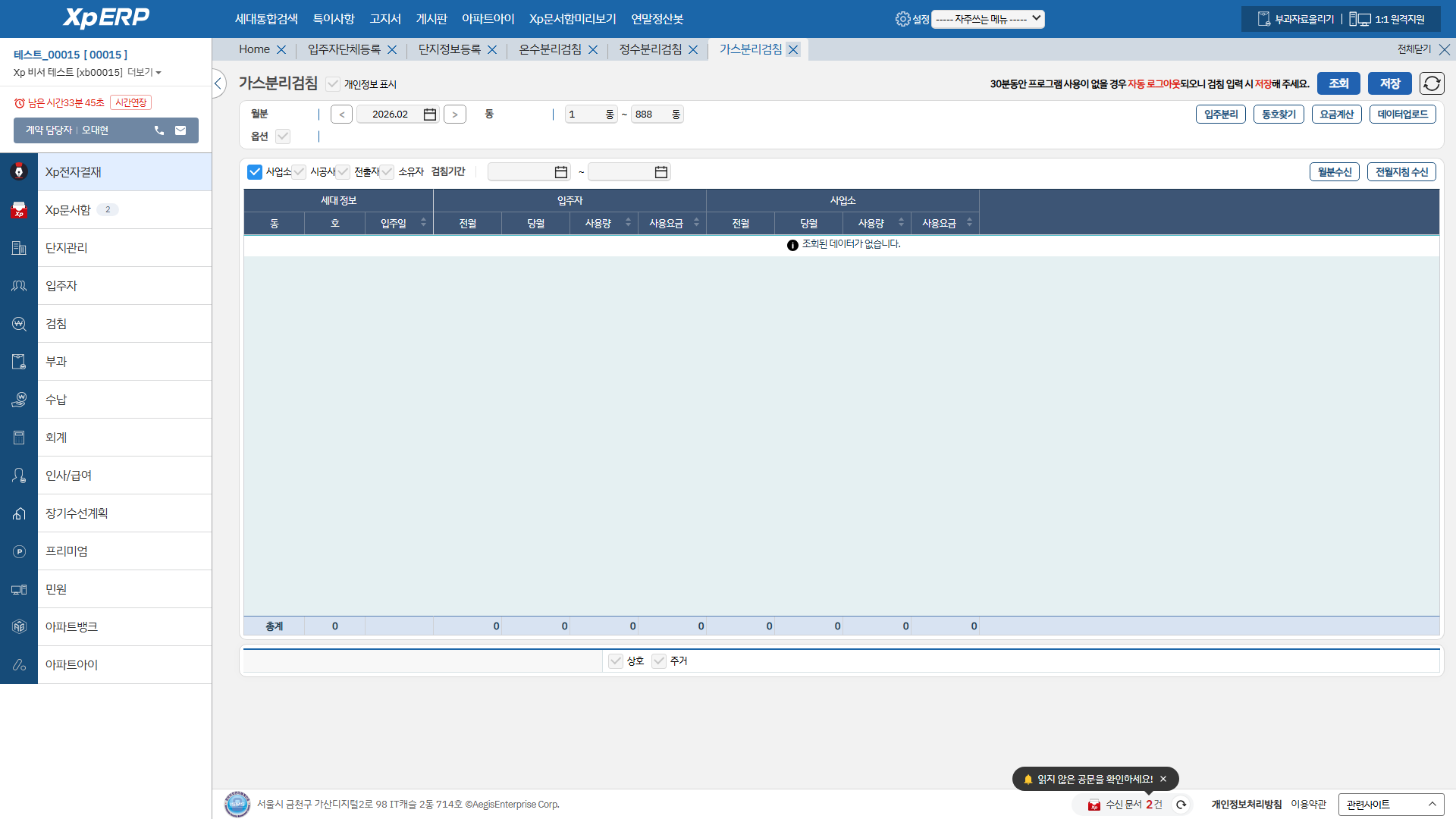Click the 검침 sidebar menu icon
Image resolution: width=1456 pixels, height=819 pixels.
19,324
